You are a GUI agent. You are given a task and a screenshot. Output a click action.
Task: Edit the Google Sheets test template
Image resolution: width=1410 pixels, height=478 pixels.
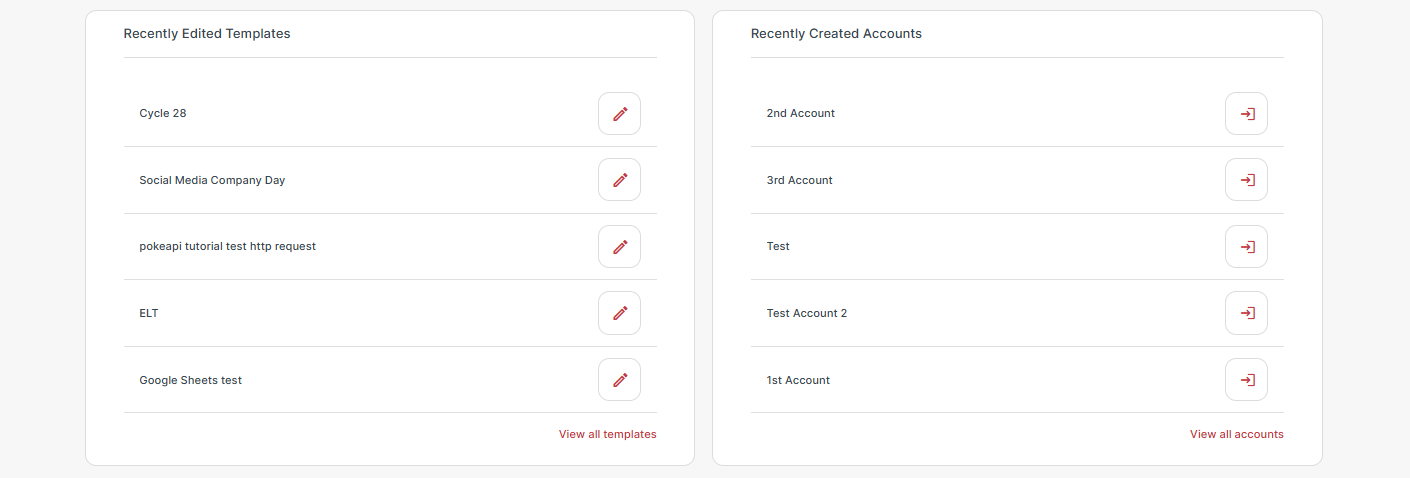(619, 380)
